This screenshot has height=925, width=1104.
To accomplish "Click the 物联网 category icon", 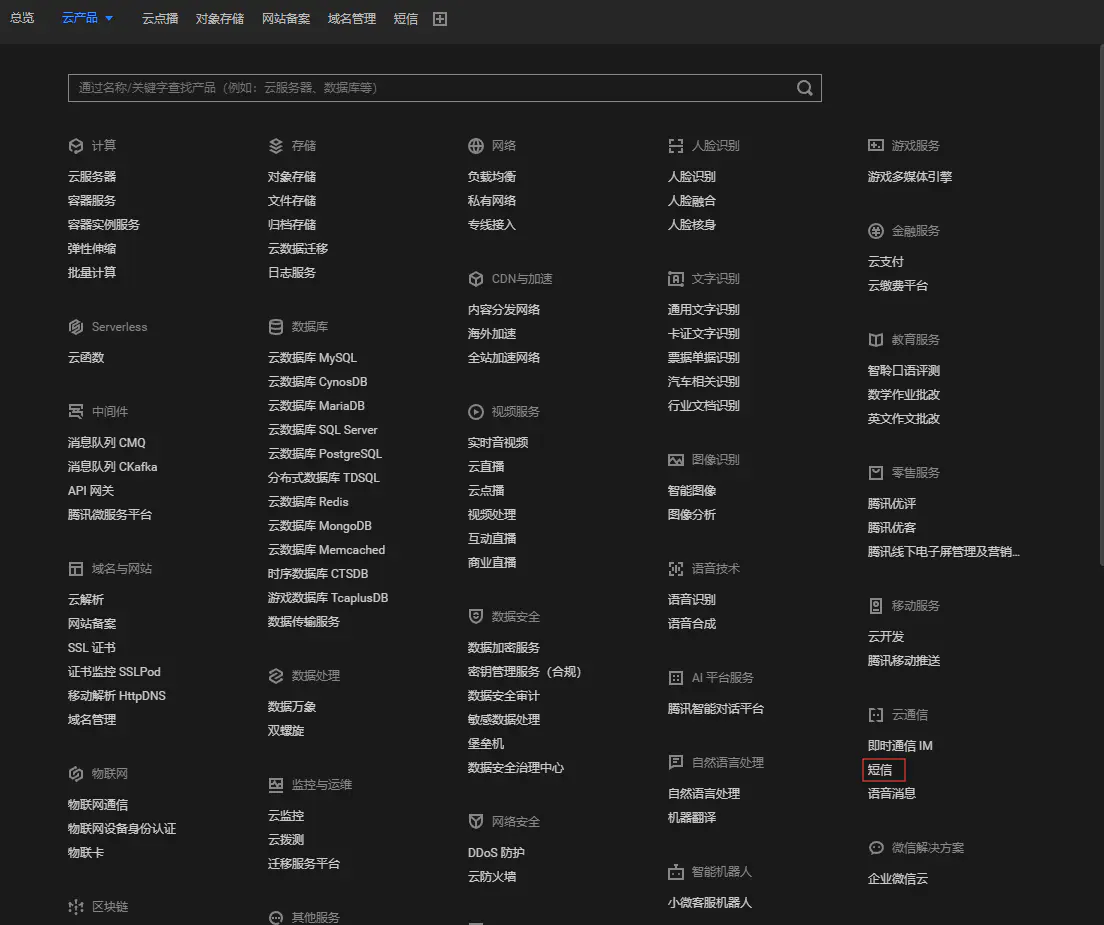I will pos(76,774).
